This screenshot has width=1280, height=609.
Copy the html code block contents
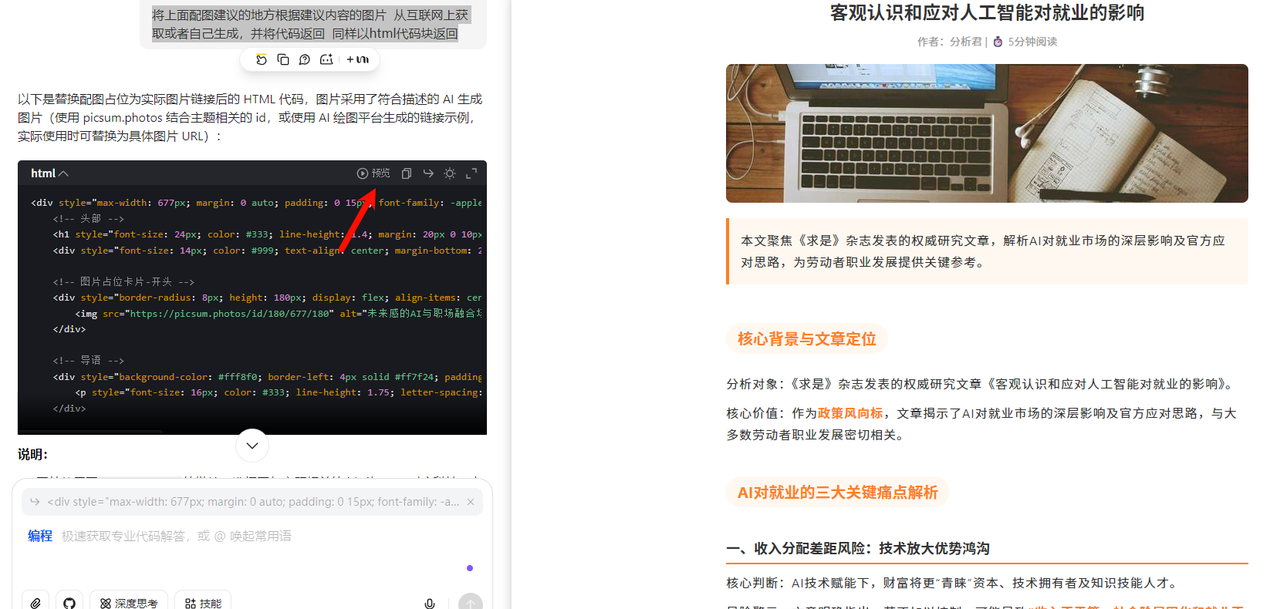406,173
